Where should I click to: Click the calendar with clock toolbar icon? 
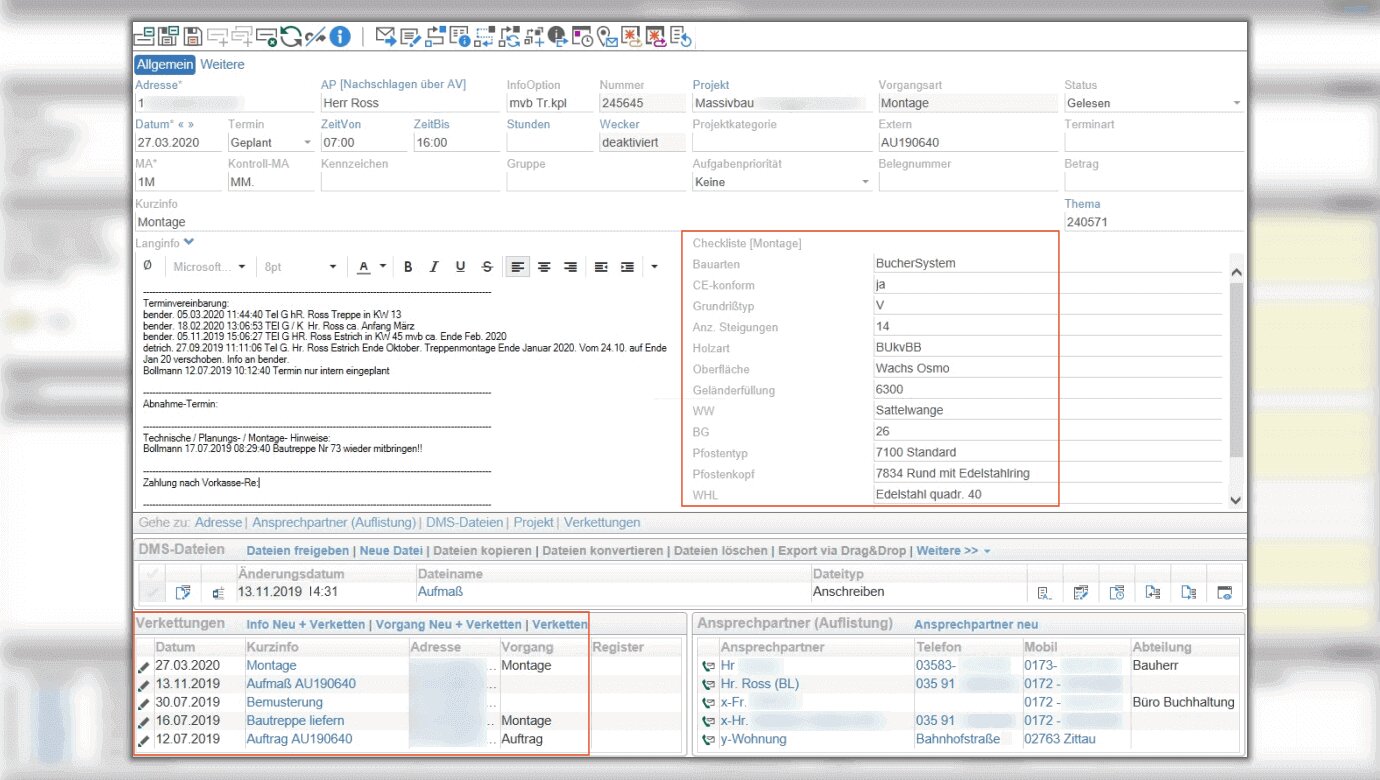[x=583, y=37]
